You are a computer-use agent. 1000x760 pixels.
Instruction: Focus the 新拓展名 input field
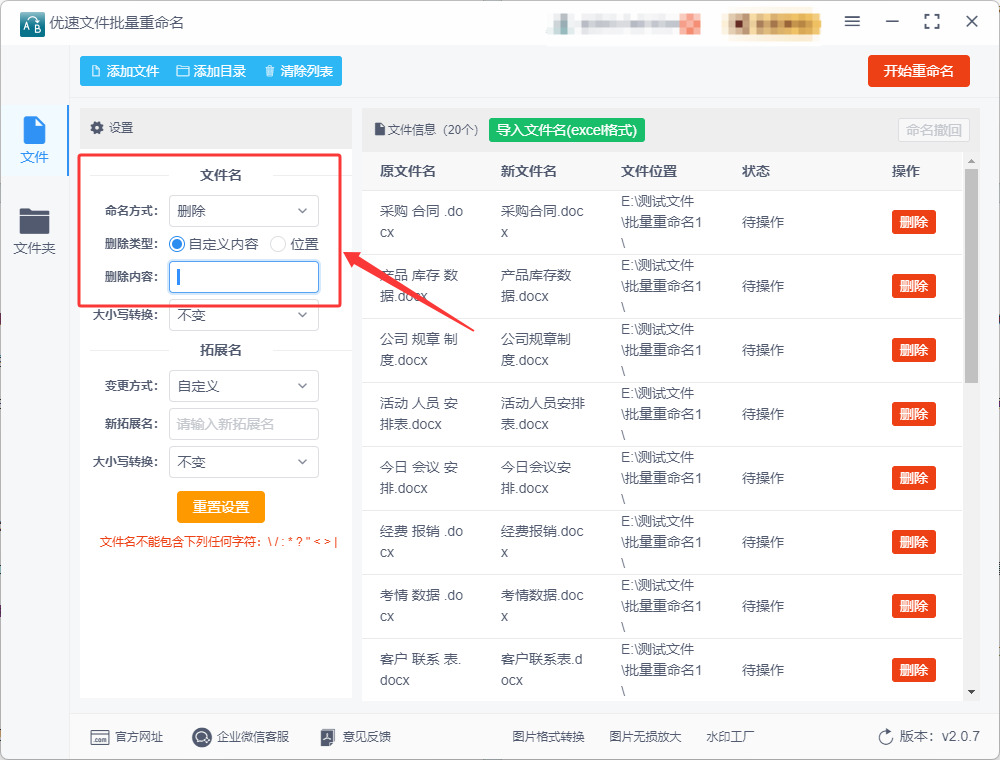pyautogui.click(x=244, y=424)
